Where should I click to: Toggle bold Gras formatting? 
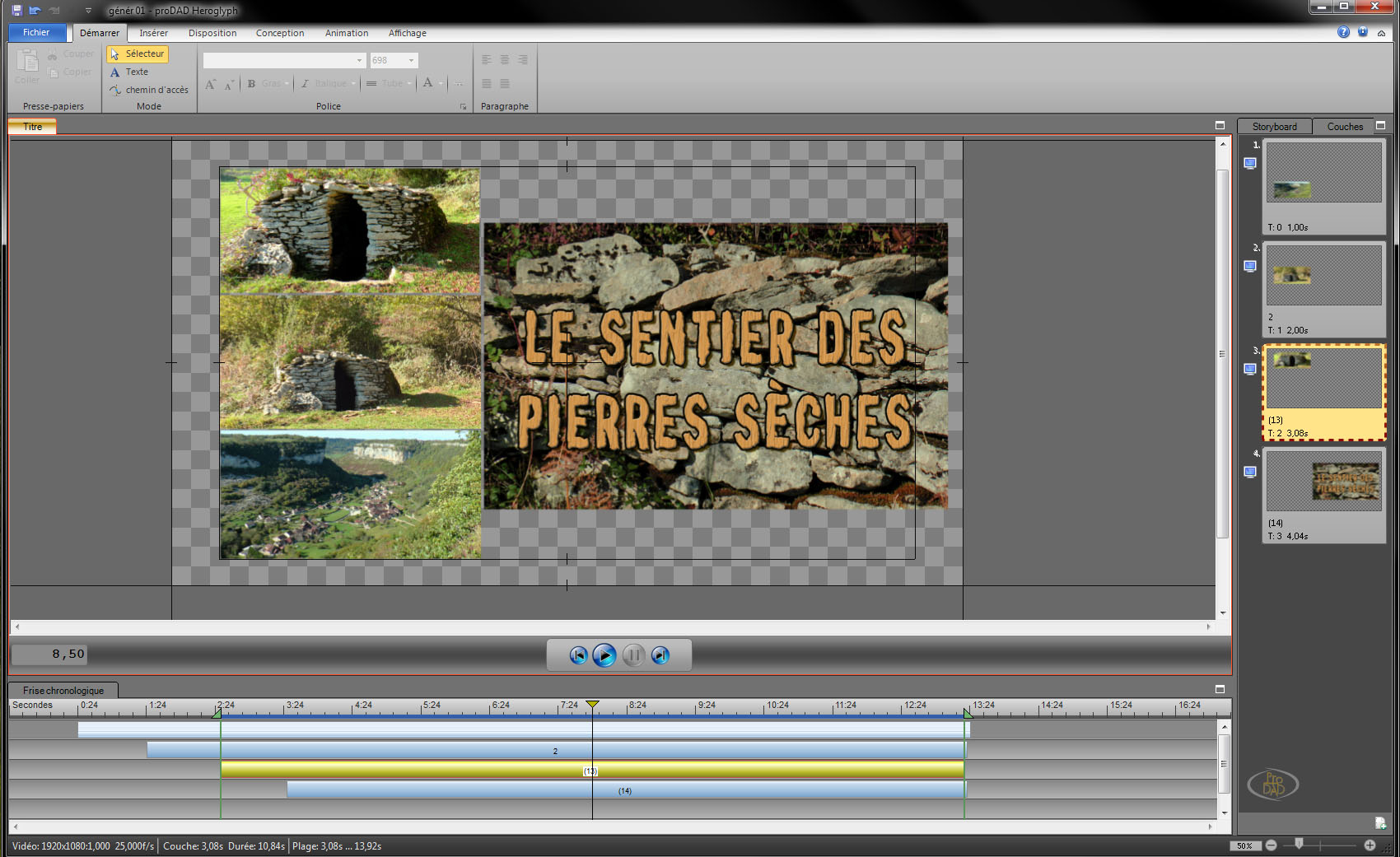(x=264, y=83)
